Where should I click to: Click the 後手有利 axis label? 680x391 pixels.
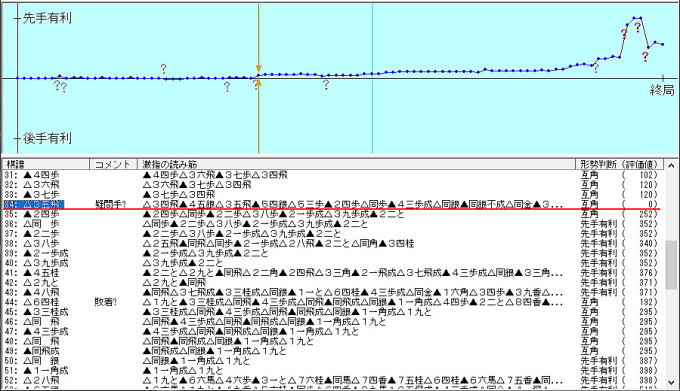[x=47, y=138]
